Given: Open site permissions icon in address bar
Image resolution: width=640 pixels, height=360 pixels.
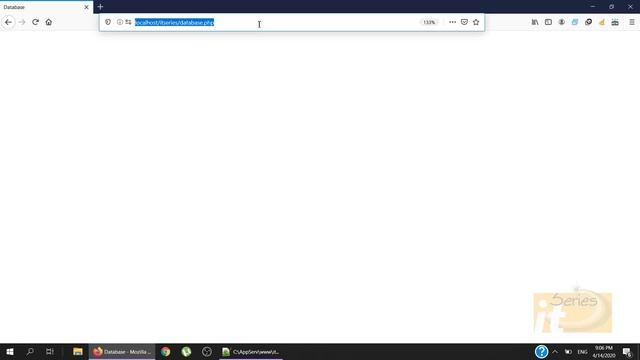Looking at the screenshot, I should [128, 22].
